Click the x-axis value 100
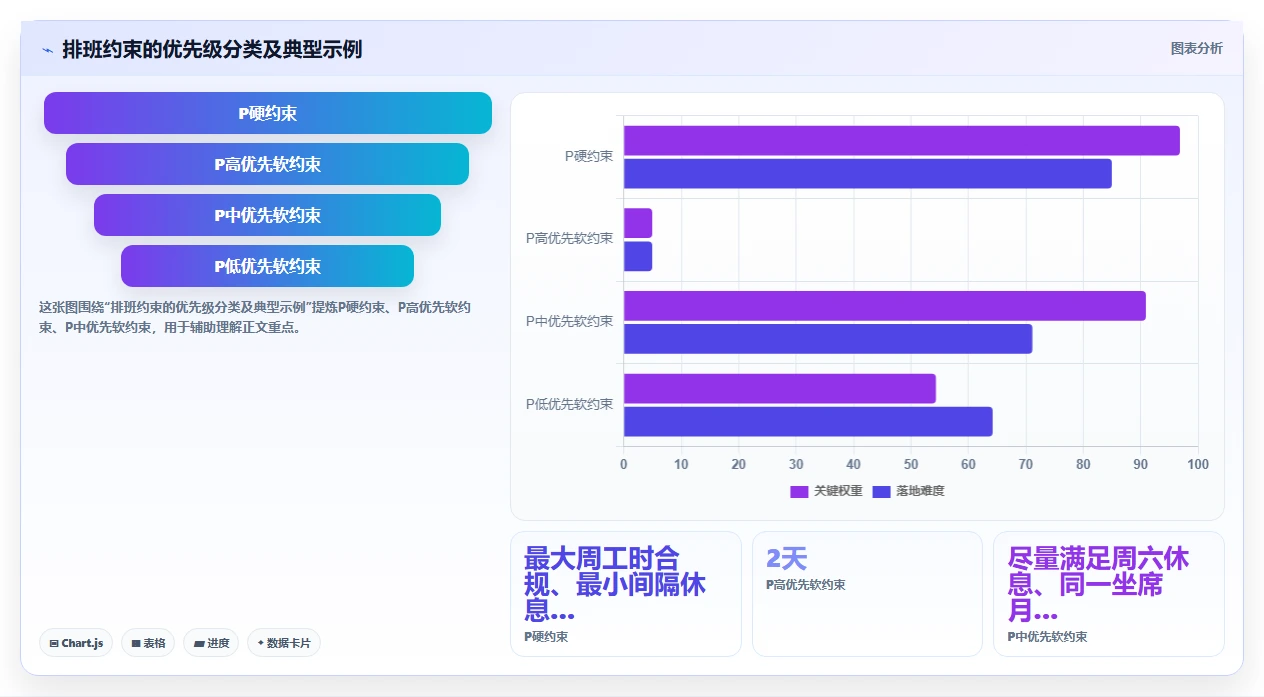The width and height of the screenshot is (1264, 697). coord(1198,464)
